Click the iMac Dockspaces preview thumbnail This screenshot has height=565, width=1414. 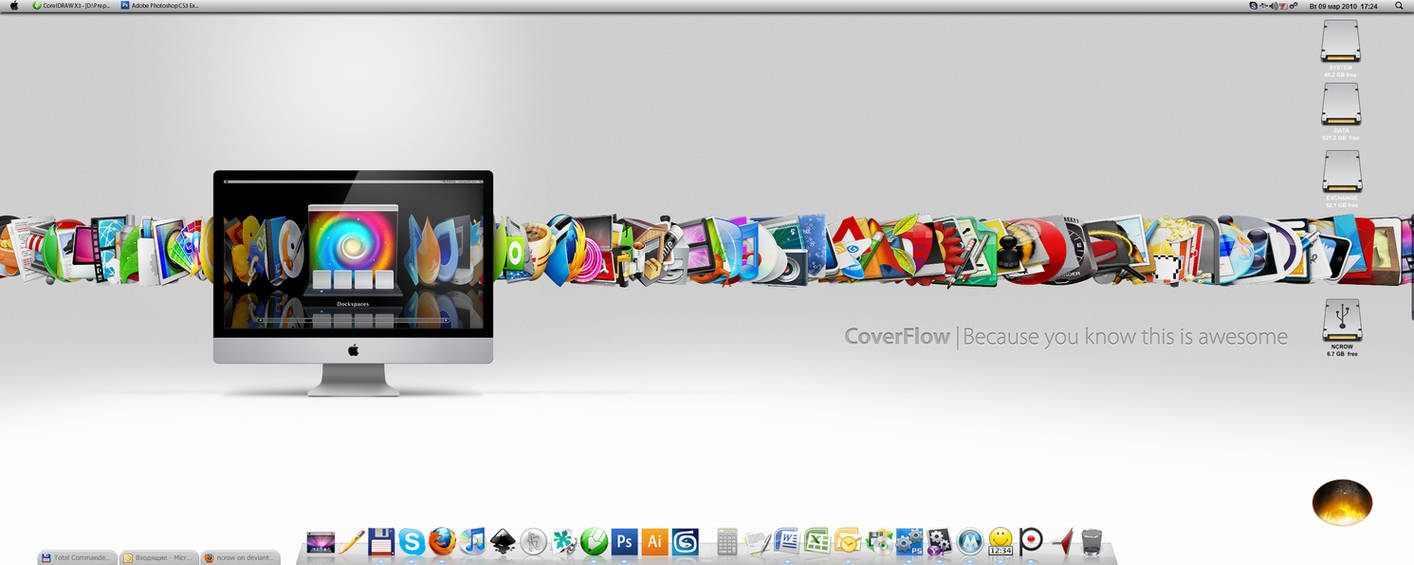[x=353, y=253]
